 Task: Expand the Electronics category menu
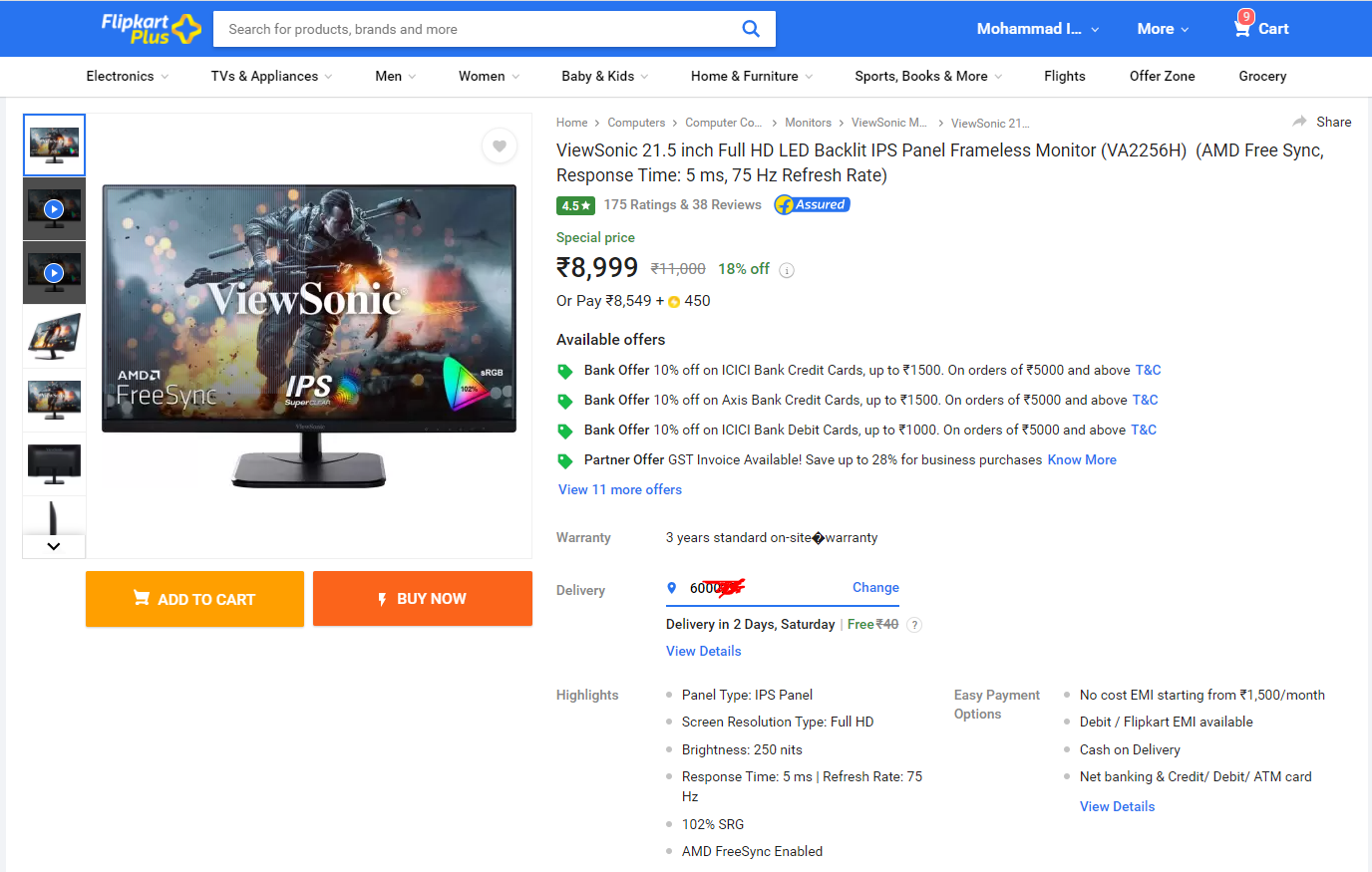128,76
